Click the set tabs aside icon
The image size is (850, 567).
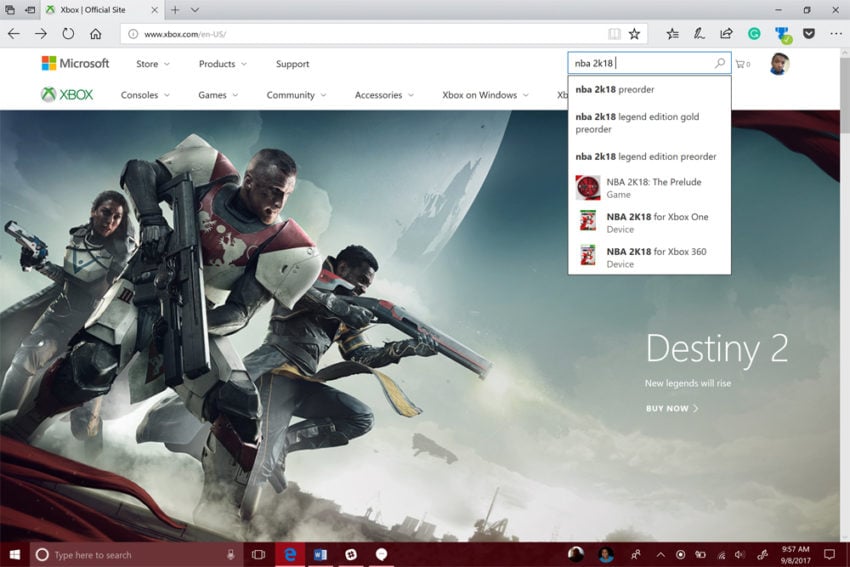pyautogui.click(x=30, y=10)
